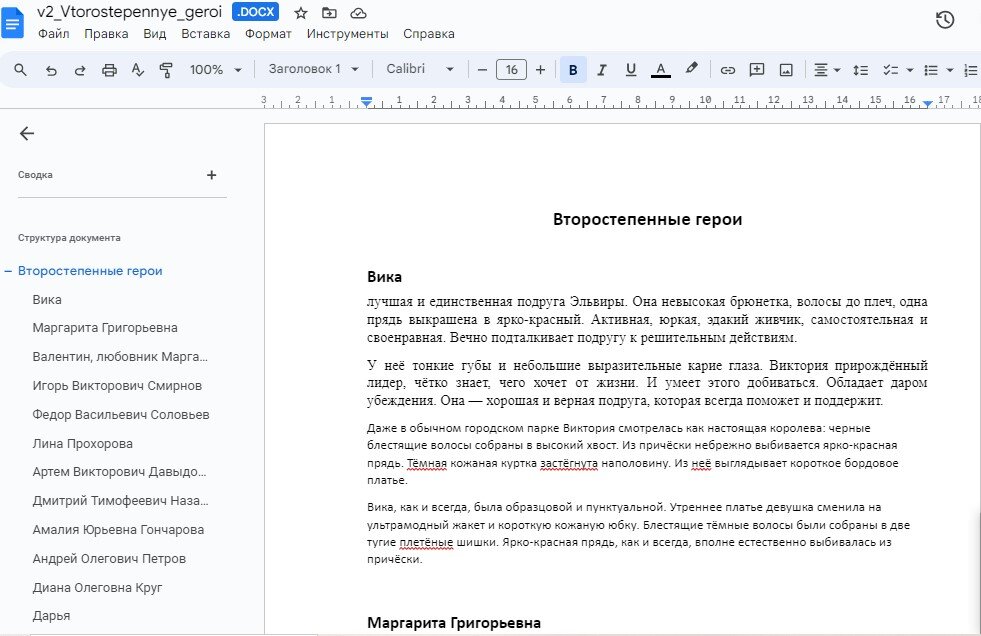Open the Формат menu
The width and height of the screenshot is (981, 636).
[268, 34]
